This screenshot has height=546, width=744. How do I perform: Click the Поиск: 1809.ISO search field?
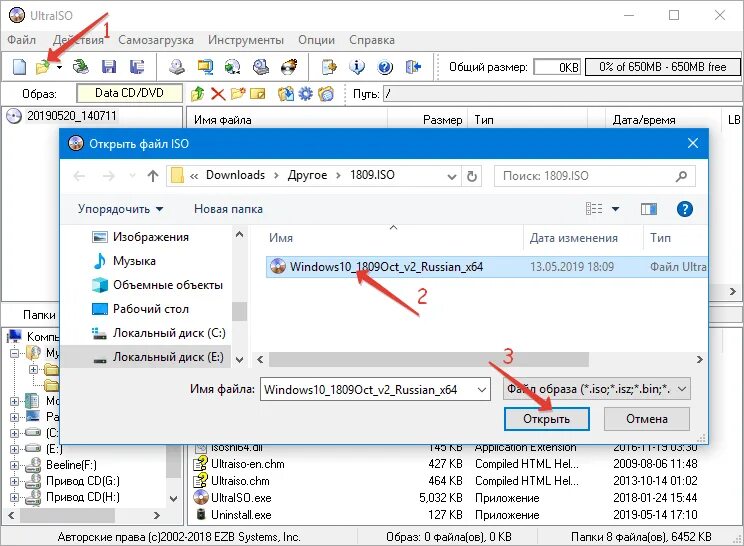(595, 176)
